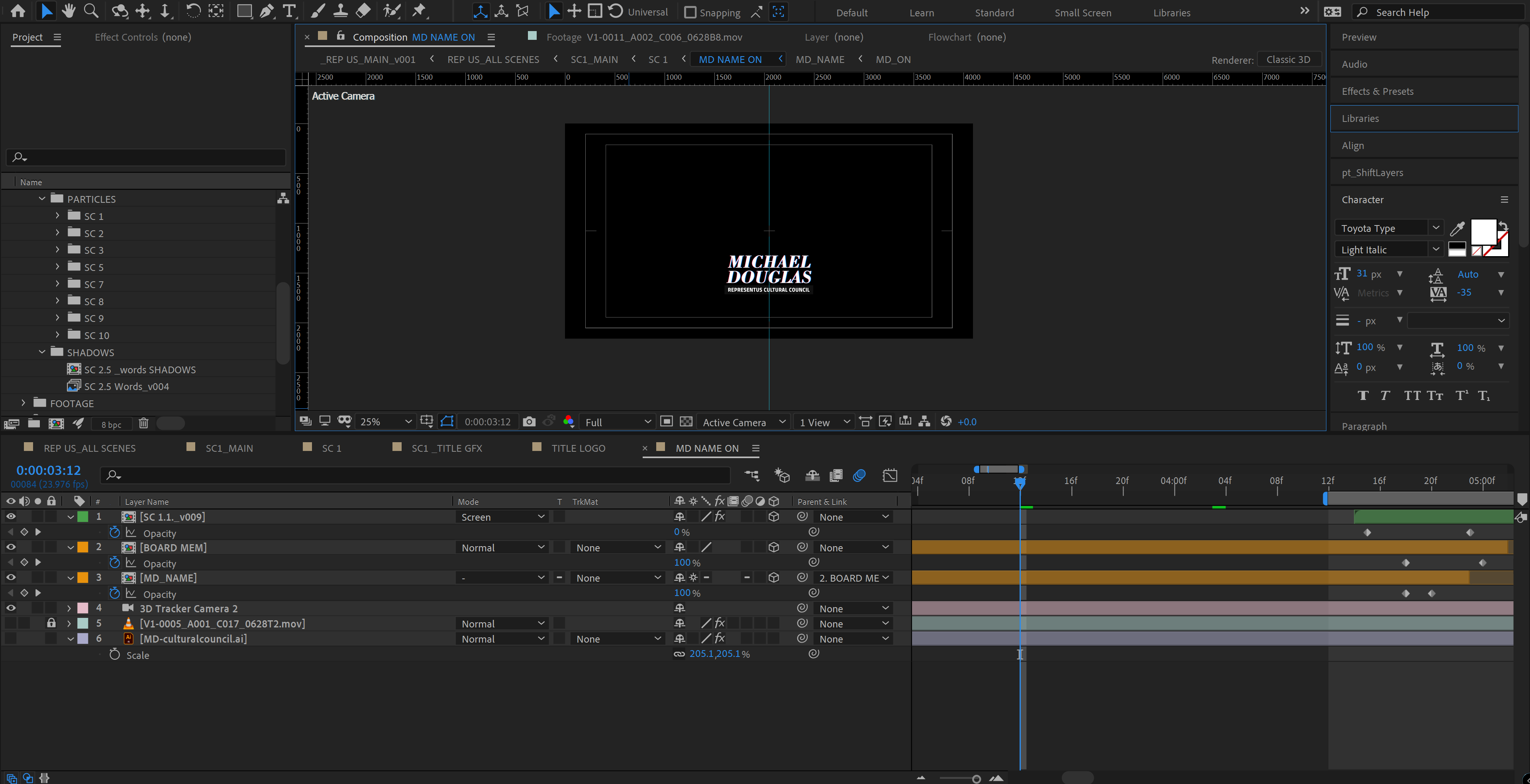Click the Region of Interest icon
The height and width of the screenshot is (784, 1530).
pyautogui.click(x=667, y=422)
